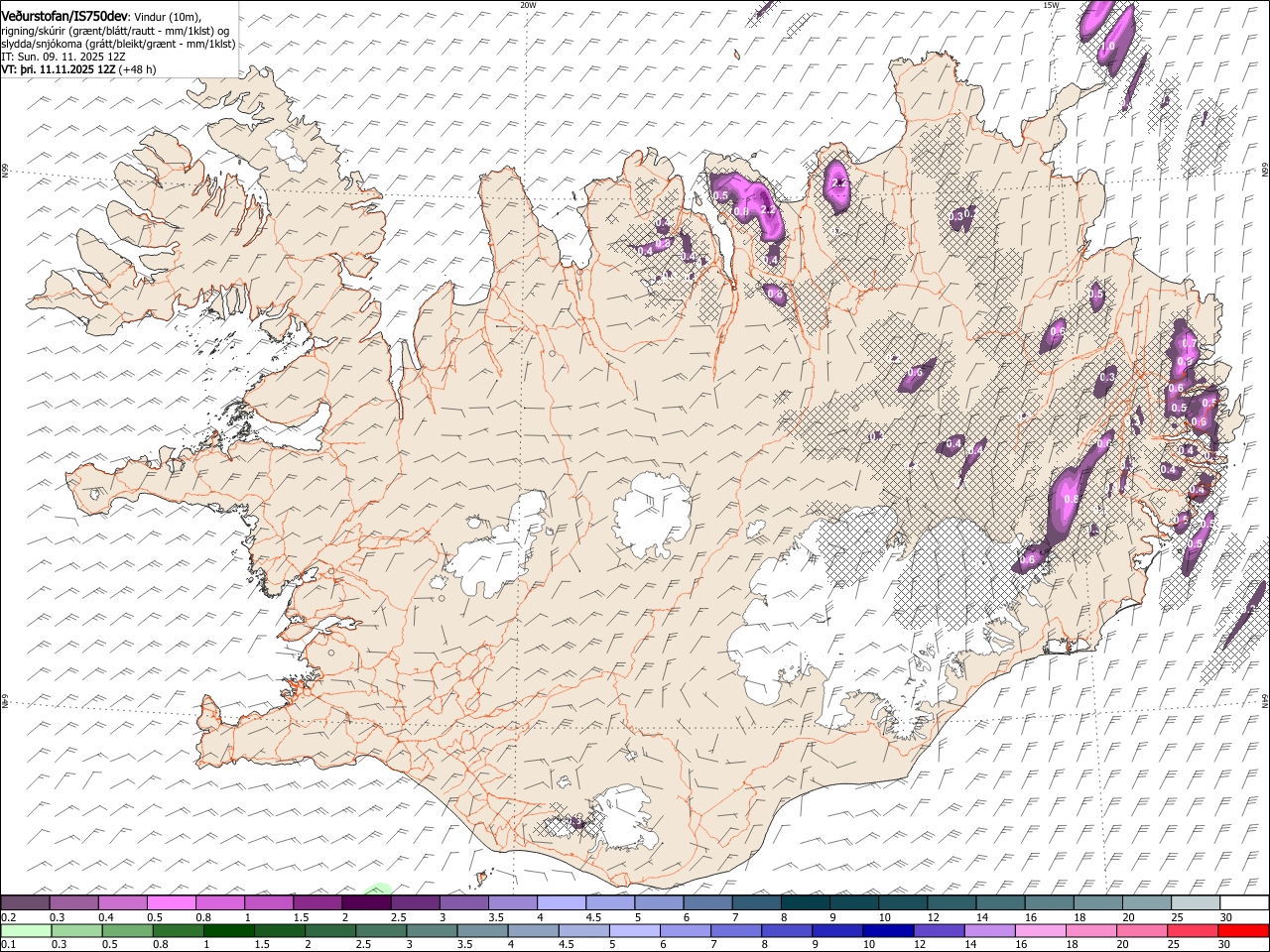This screenshot has width=1270, height=952.
Task: Select lower legend swatch starting at 2
Action: coord(329,930)
